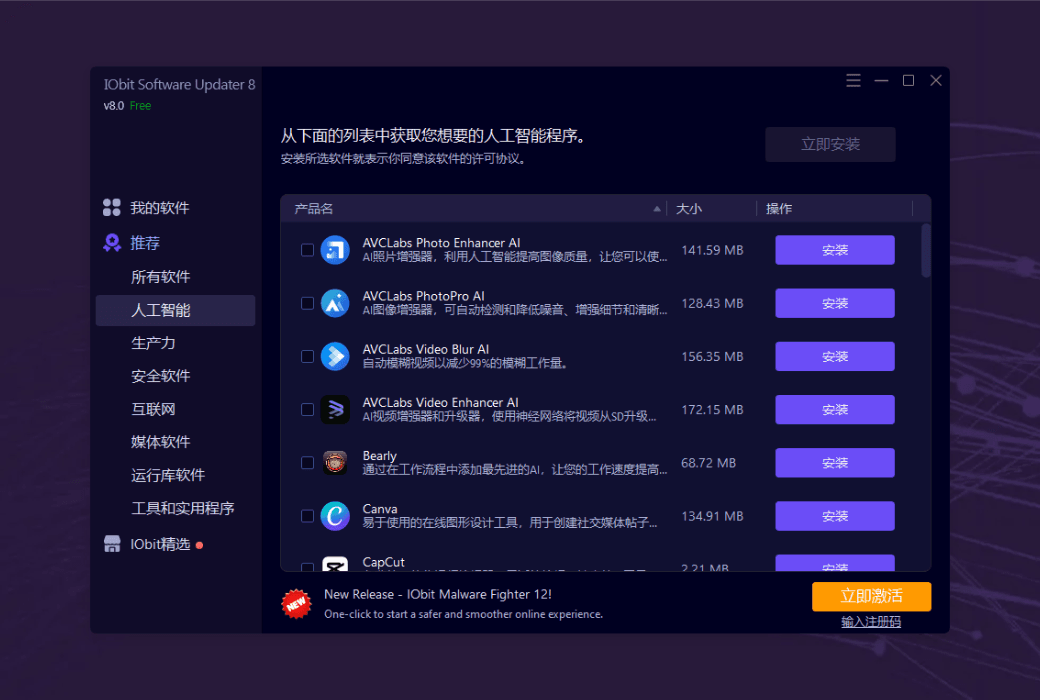This screenshot has width=1040, height=700.
Task: Open the My Software grid icon
Action: pyautogui.click(x=111, y=208)
